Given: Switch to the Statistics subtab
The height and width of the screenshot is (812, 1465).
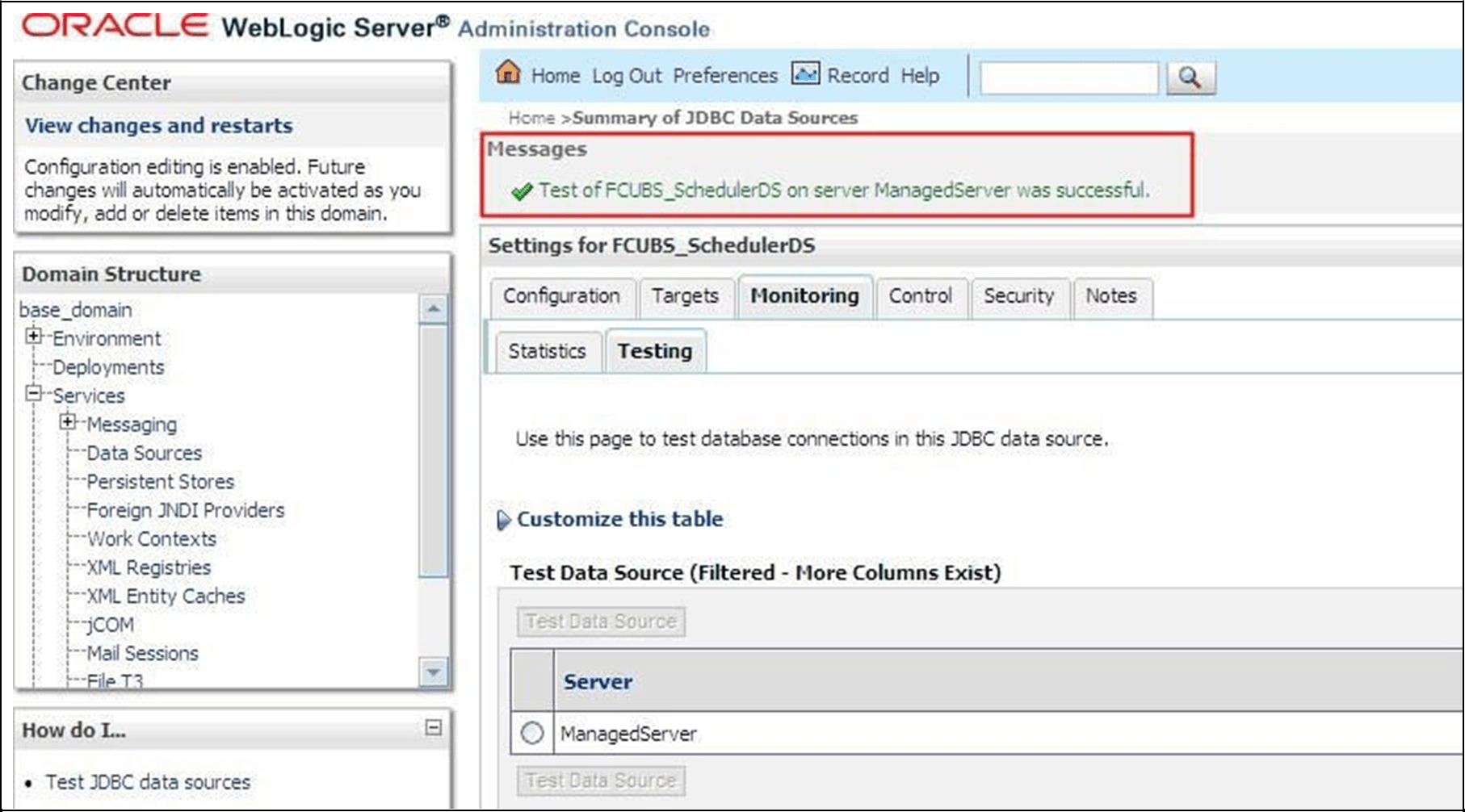Looking at the screenshot, I should tap(547, 352).
